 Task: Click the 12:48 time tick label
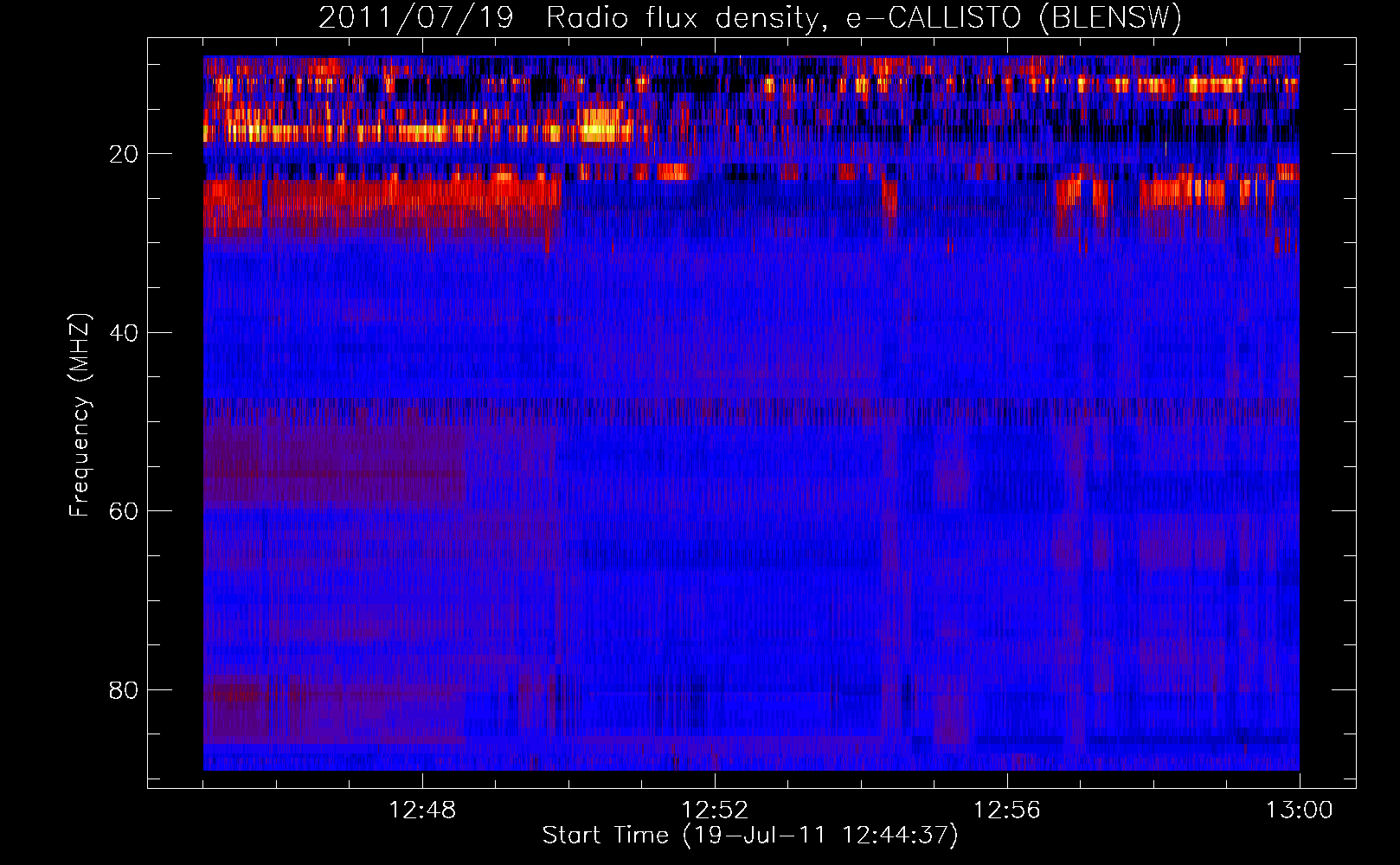pos(422,811)
